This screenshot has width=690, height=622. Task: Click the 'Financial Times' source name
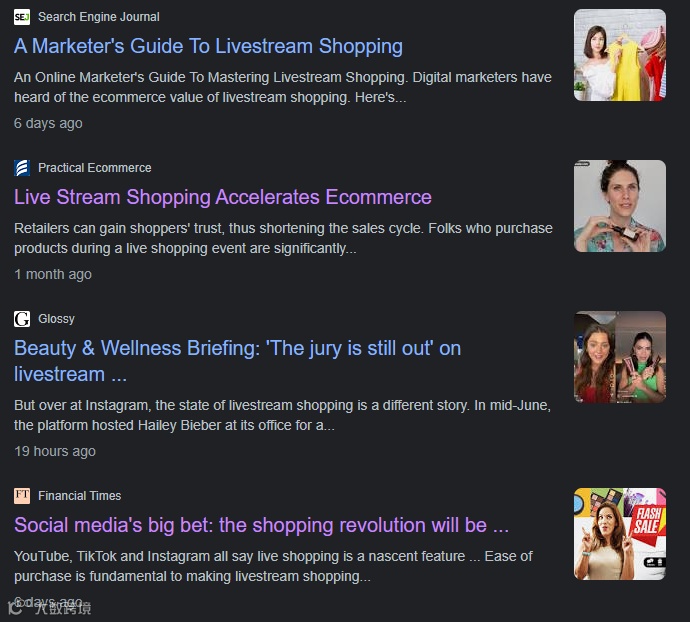80,496
